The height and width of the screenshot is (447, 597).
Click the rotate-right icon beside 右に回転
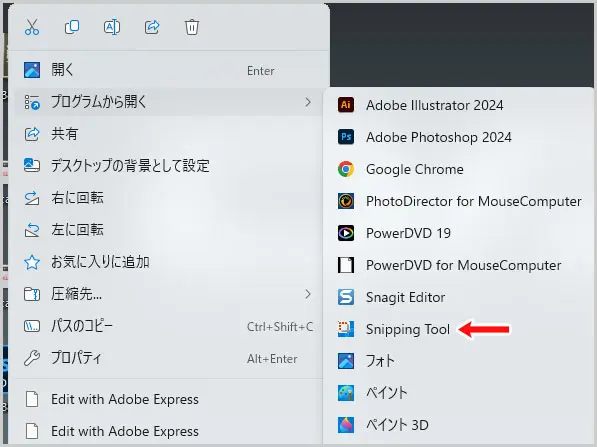click(32, 198)
